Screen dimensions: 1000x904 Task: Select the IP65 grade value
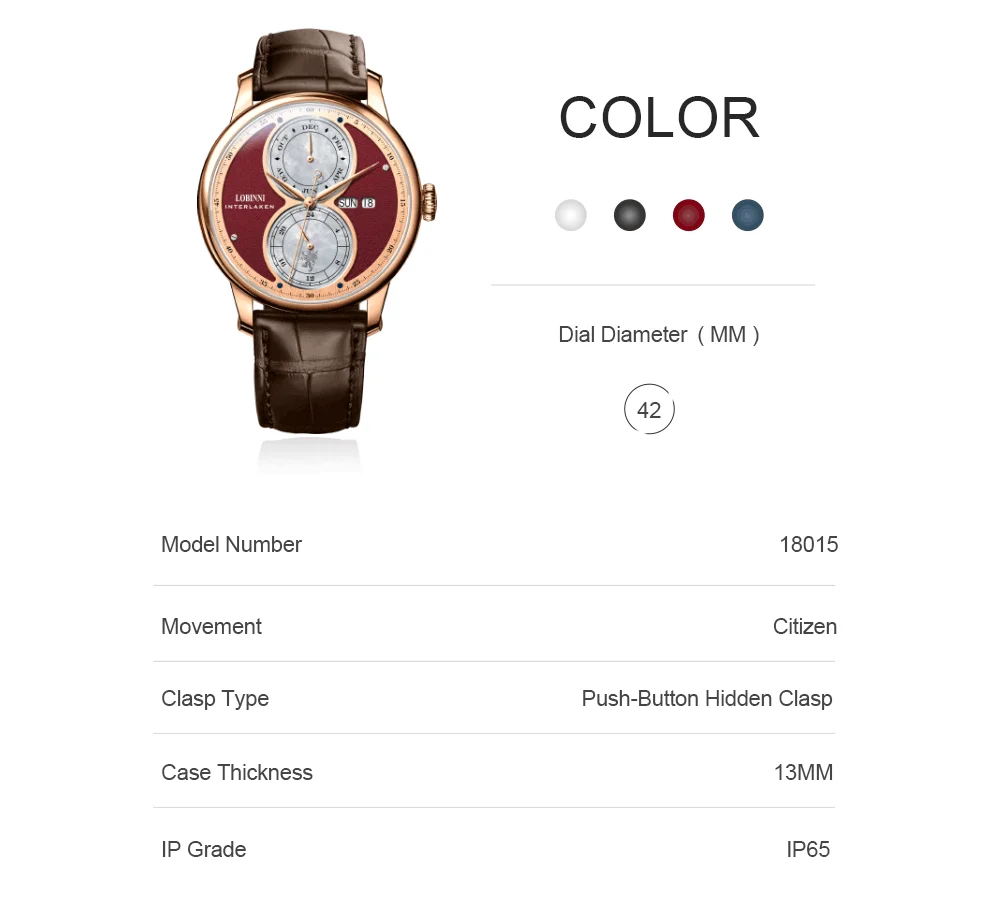[x=808, y=850]
